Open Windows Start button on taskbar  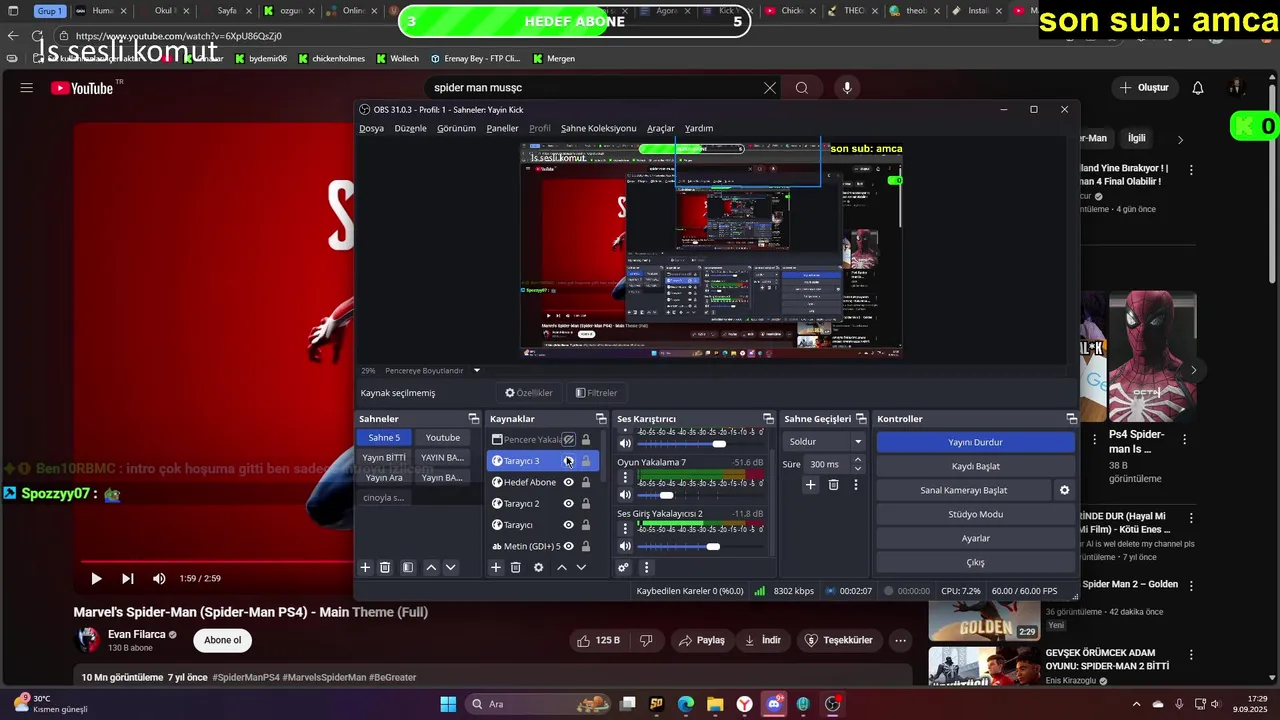tap(448, 704)
